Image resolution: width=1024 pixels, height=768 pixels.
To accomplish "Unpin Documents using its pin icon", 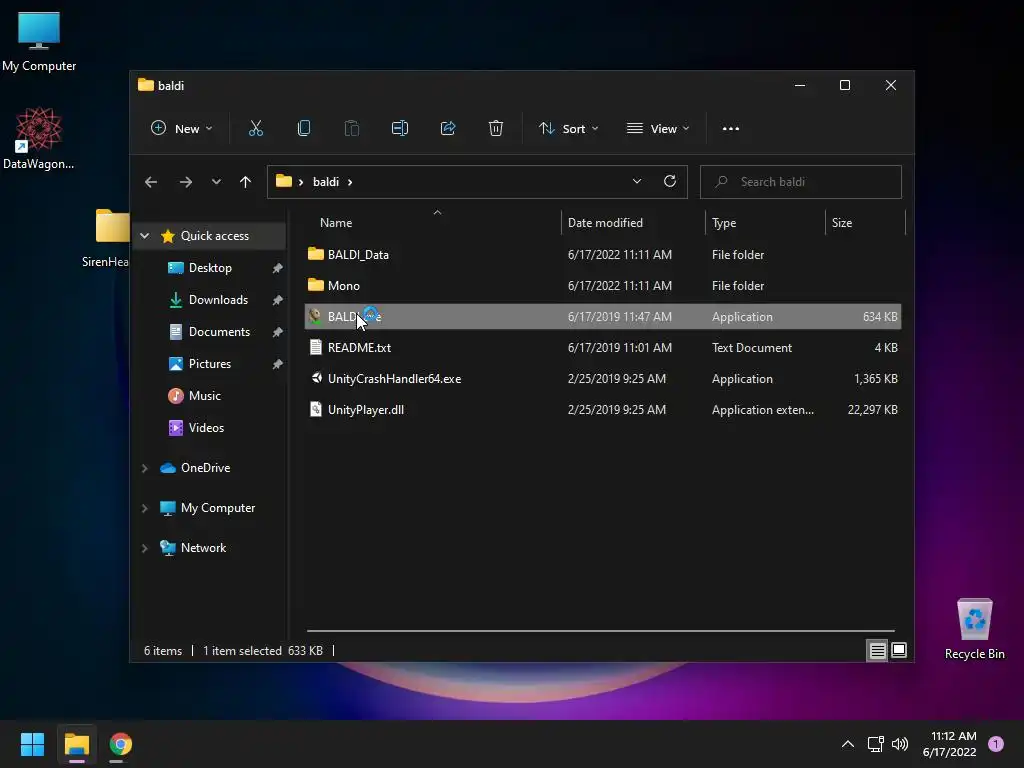I will 278,332.
